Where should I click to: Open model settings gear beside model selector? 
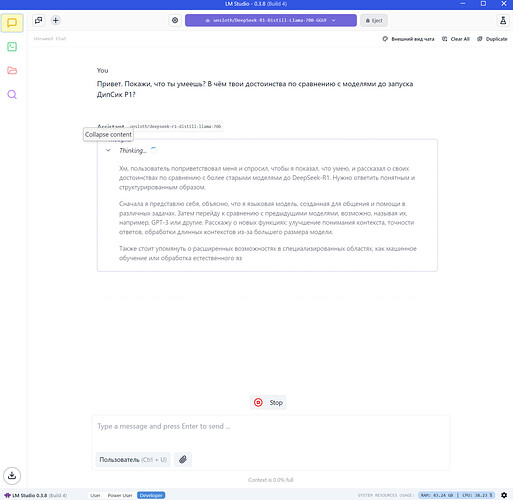(175, 20)
